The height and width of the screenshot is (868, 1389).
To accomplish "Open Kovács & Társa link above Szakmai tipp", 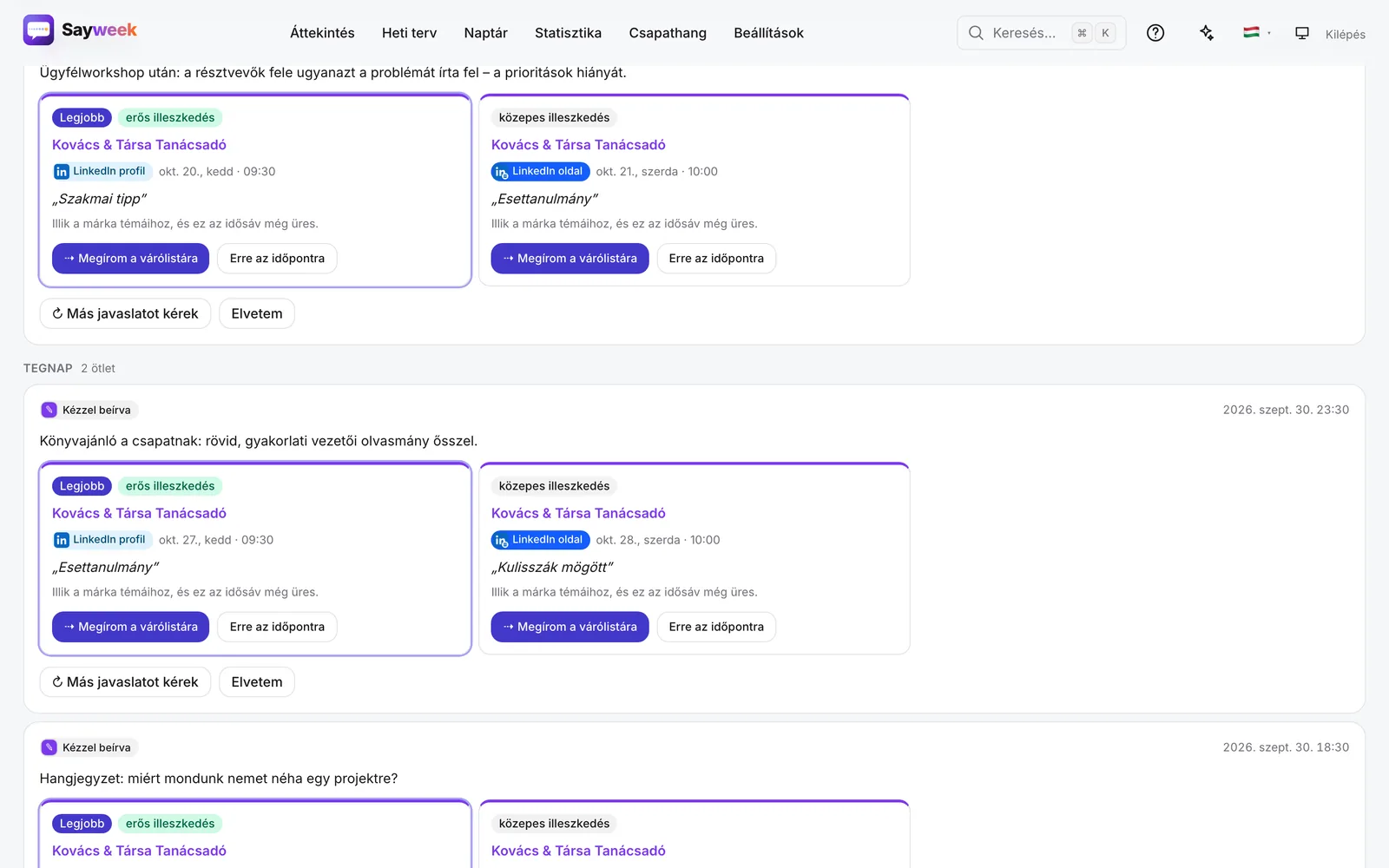I will pyautogui.click(x=139, y=145).
